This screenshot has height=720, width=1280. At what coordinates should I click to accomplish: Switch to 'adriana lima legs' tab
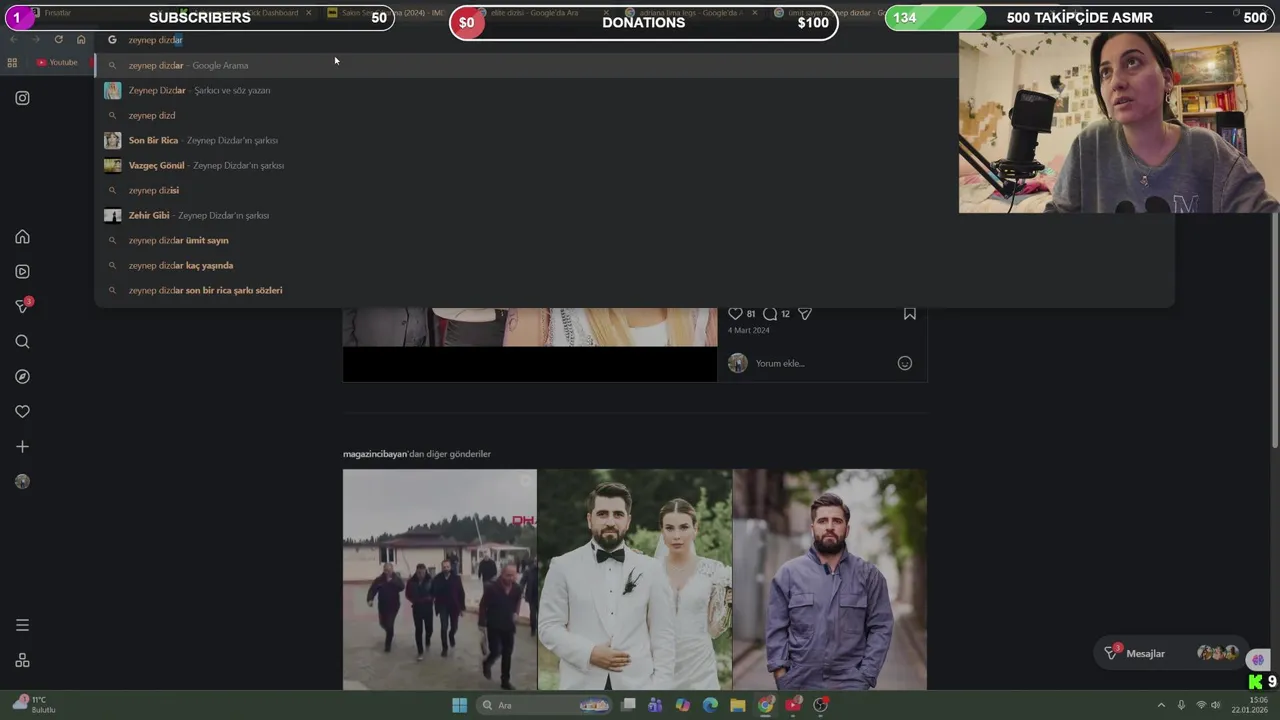pyautogui.click(x=690, y=13)
